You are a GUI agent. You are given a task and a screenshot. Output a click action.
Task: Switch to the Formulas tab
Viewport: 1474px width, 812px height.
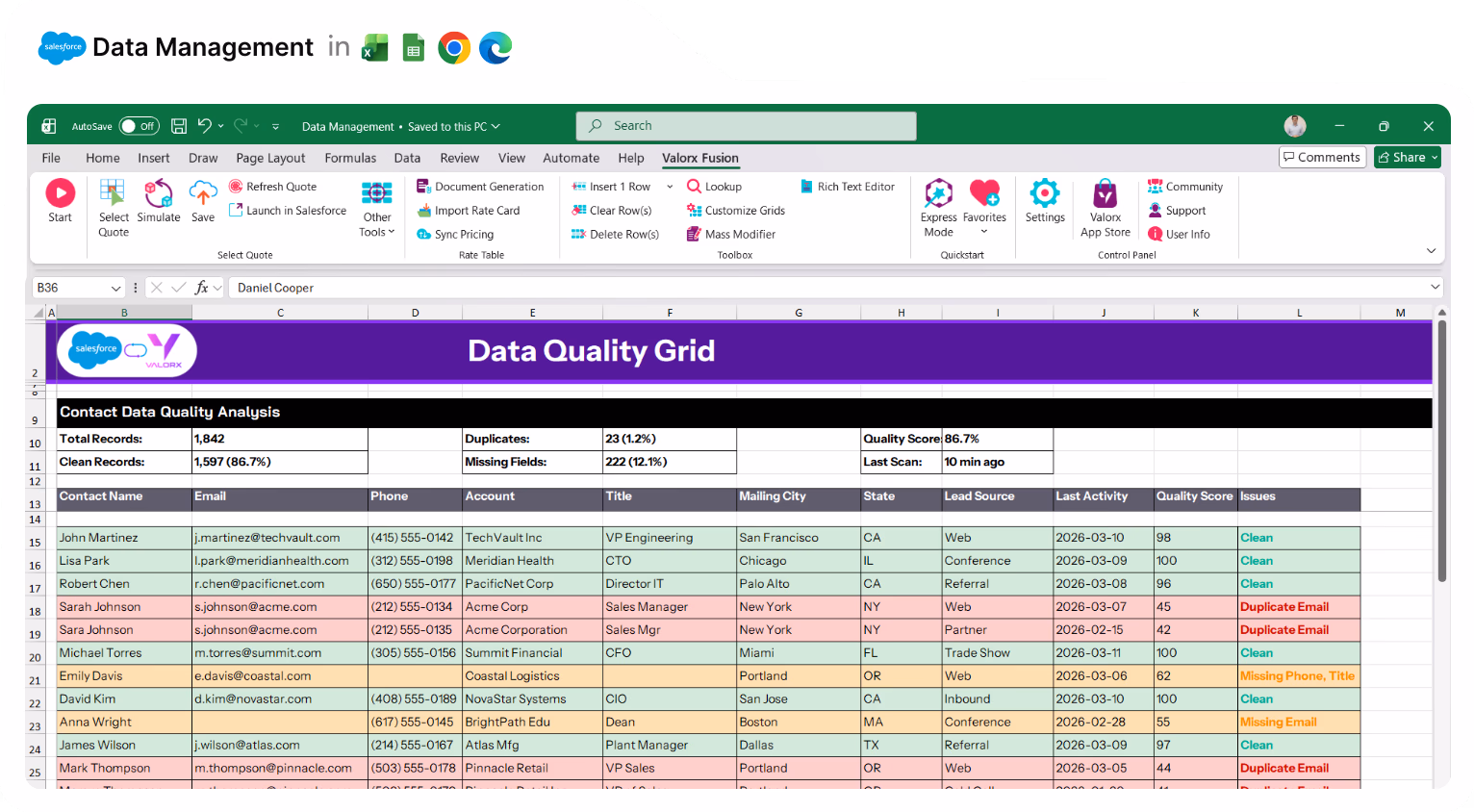(x=350, y=158)
